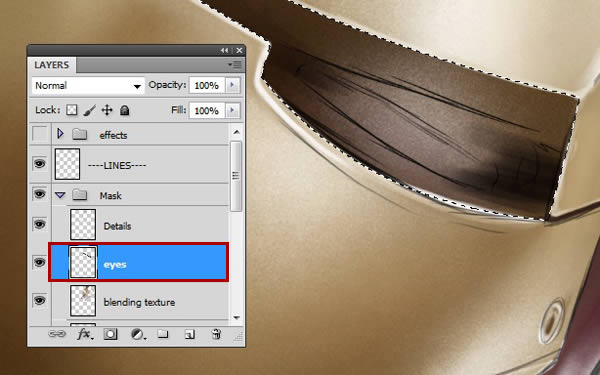Close the Layers panel
The height and width of the screenshot is (375, 600).
(x=239, y=51)
